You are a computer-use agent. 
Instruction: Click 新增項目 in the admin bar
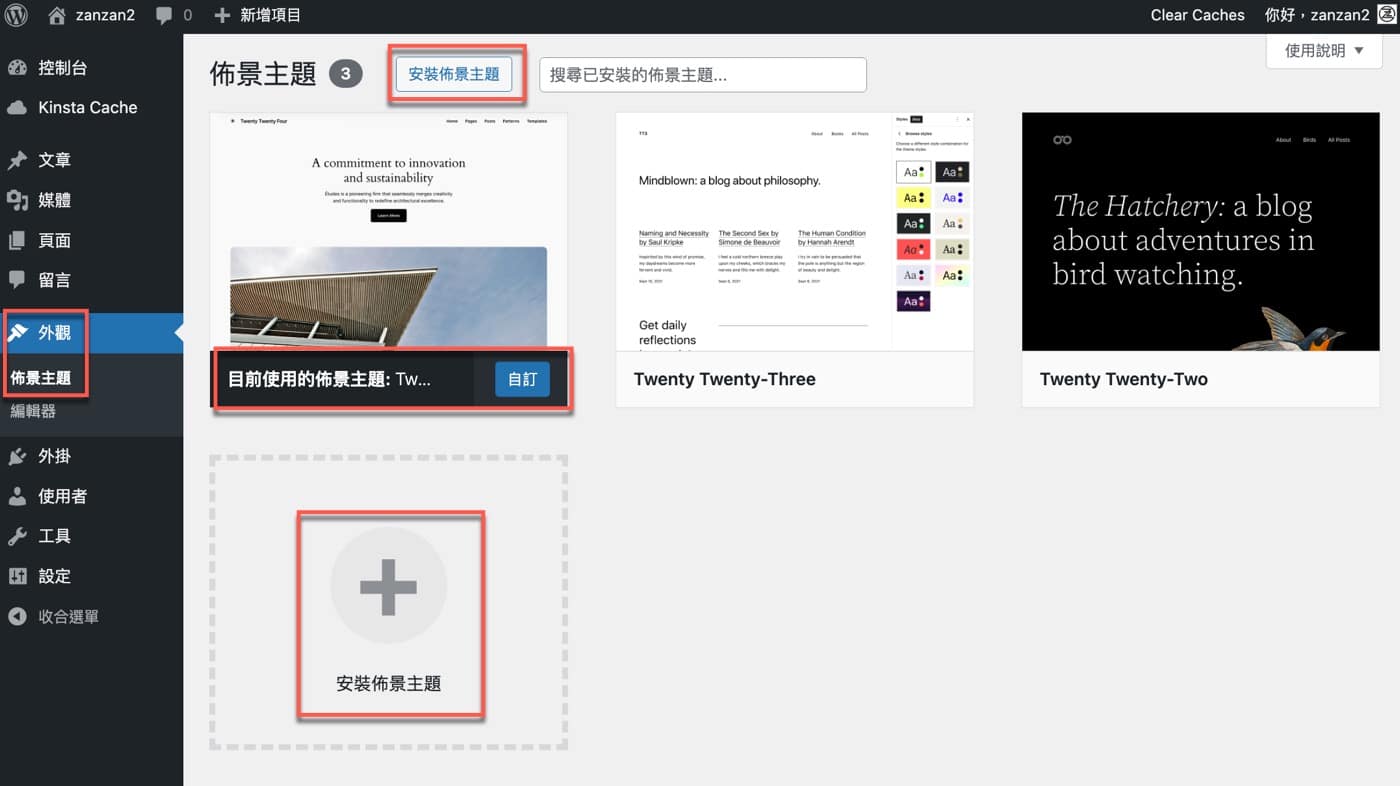point(270,15)
